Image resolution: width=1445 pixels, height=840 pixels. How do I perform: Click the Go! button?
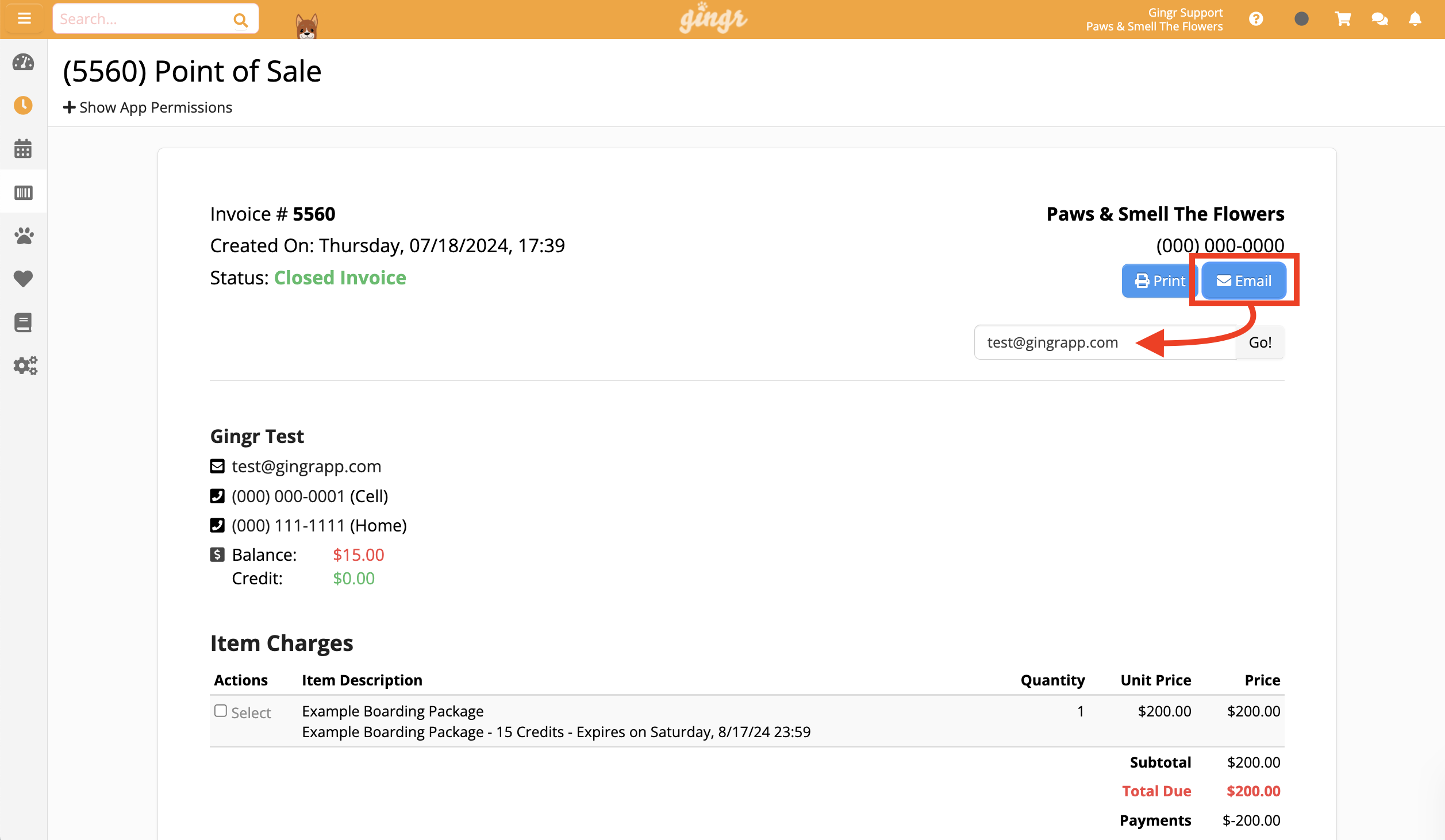click(x=1260, y=342)
